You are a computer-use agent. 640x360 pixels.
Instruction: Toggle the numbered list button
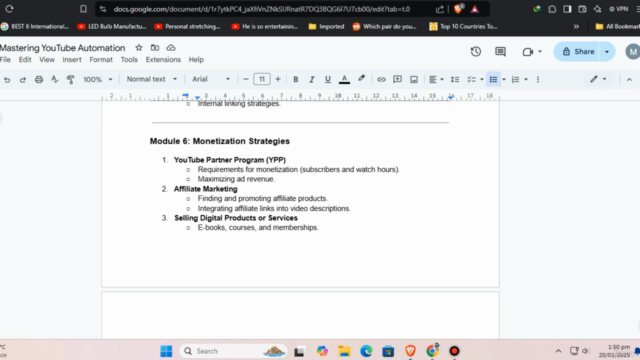click(515, 80)
